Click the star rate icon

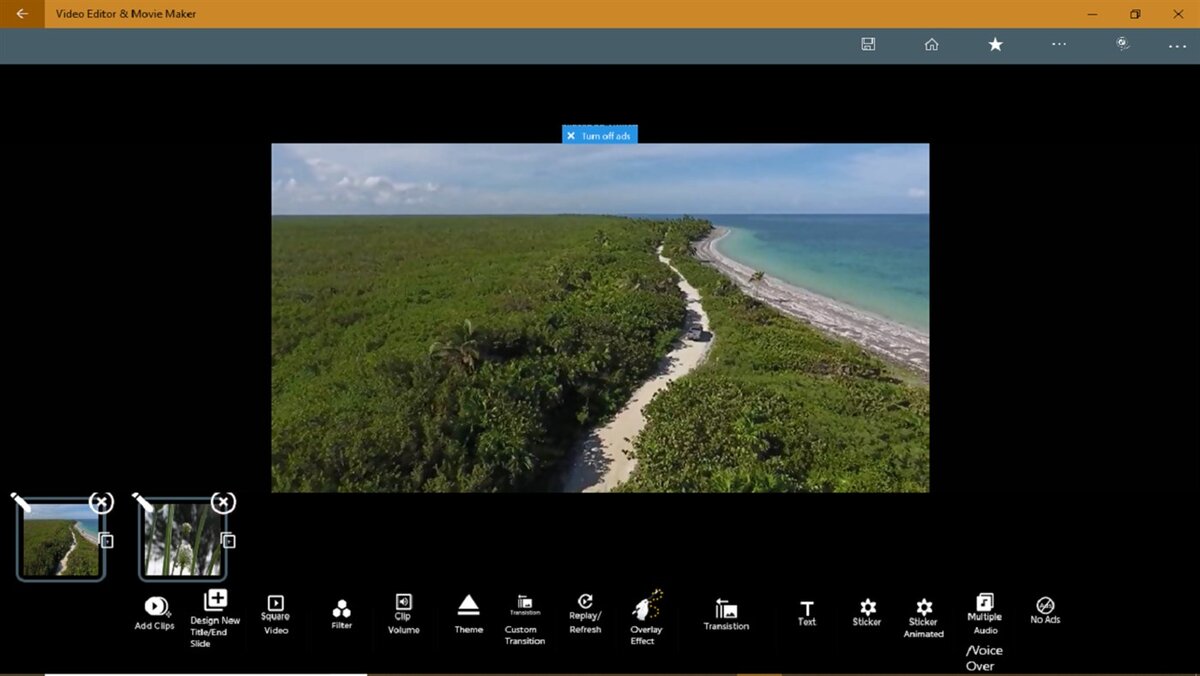click(995, 44)
